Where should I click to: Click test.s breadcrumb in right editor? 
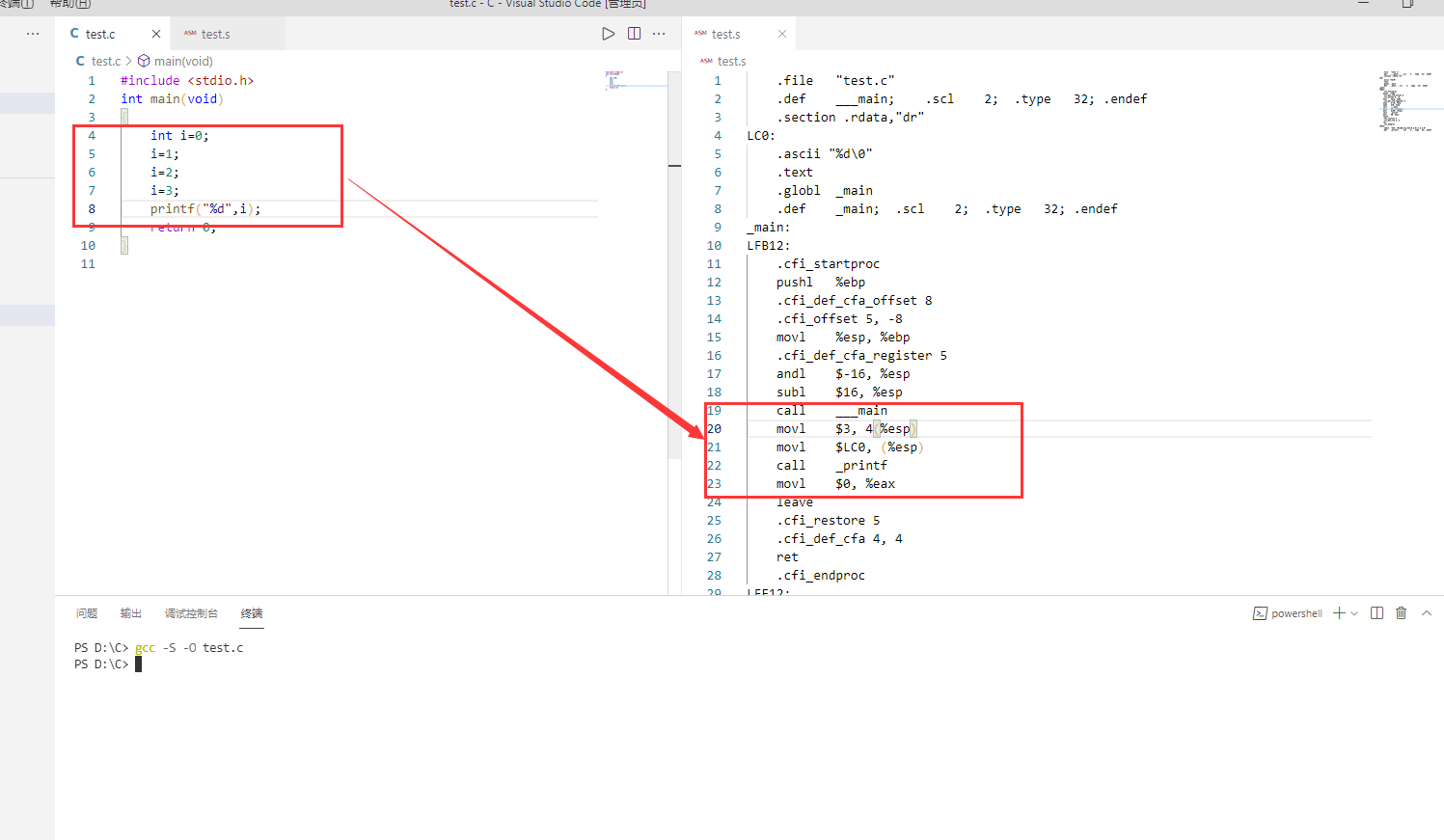coord(732,61)
